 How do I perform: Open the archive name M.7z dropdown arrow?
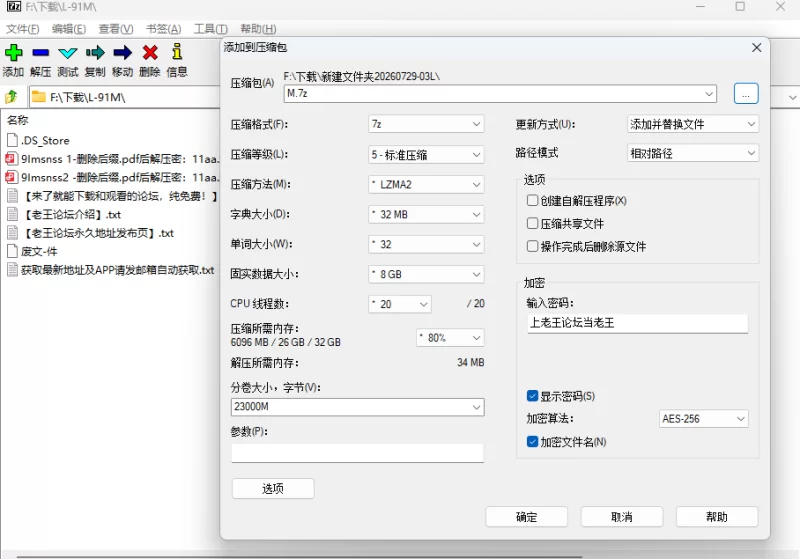pos(709,93)
